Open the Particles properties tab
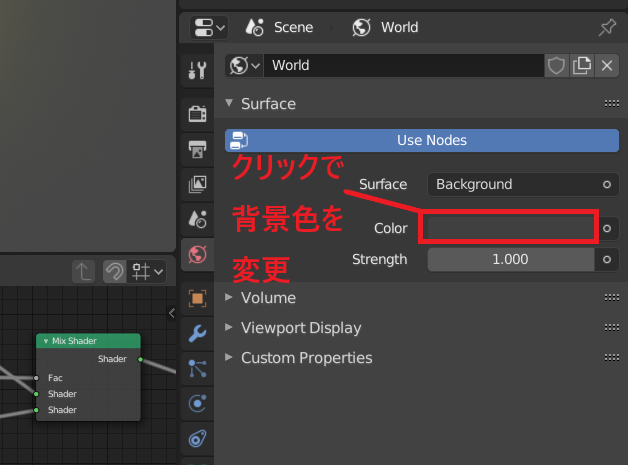The width and height of the screenshot is (628, 465). click(x=197, y=368)
